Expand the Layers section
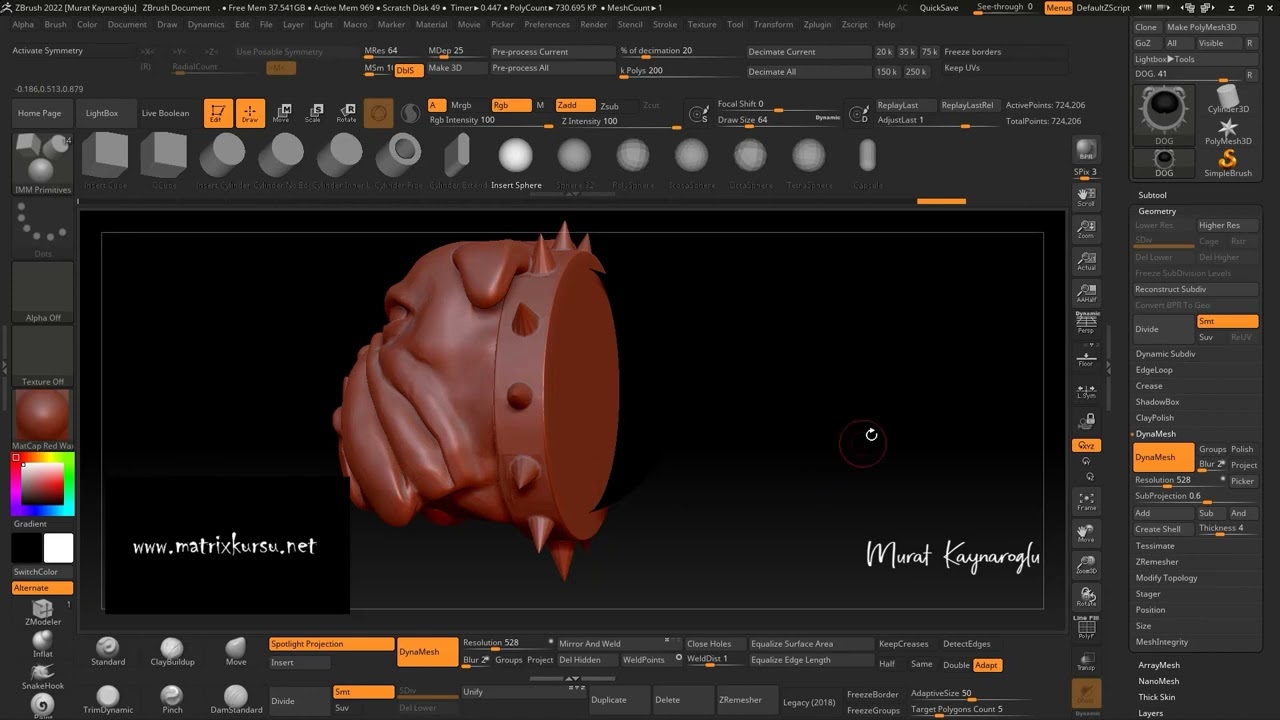Screen dimensions: 1280x720 click(x=1151, y=713)
